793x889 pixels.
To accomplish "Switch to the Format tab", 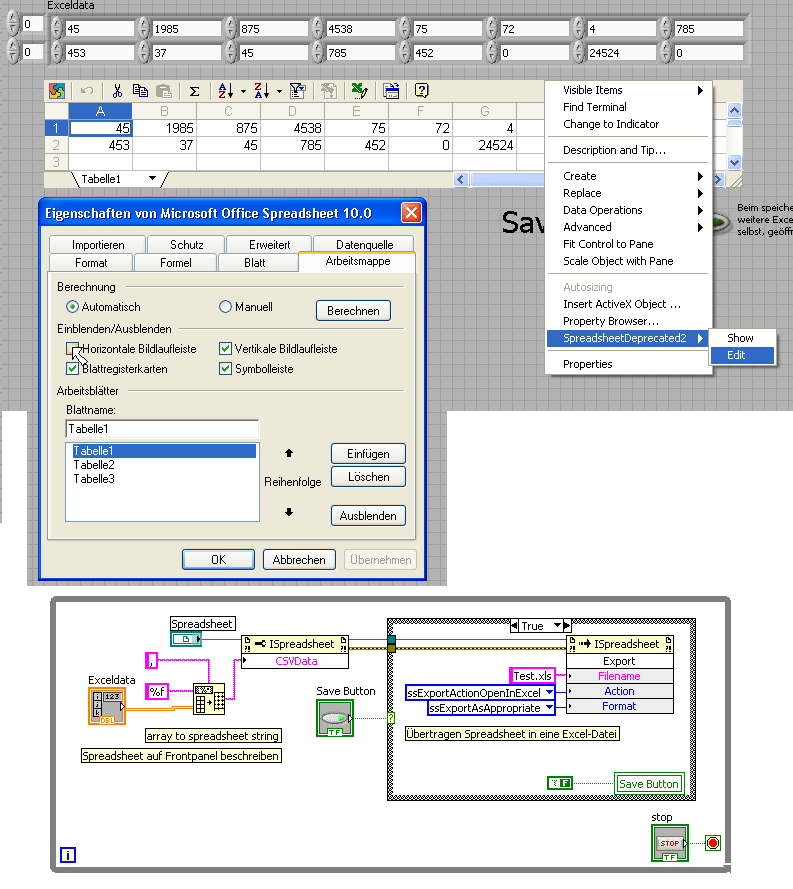I will [x=91, y=263].
